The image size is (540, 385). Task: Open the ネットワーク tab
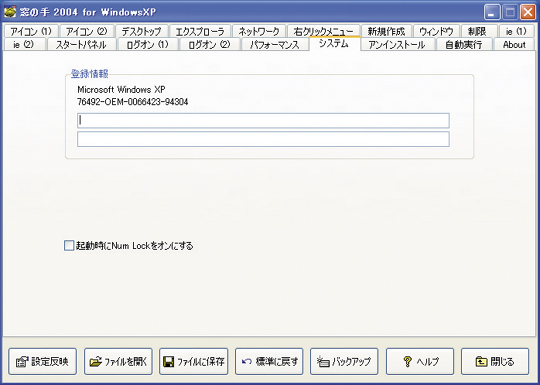pos(259,31)
